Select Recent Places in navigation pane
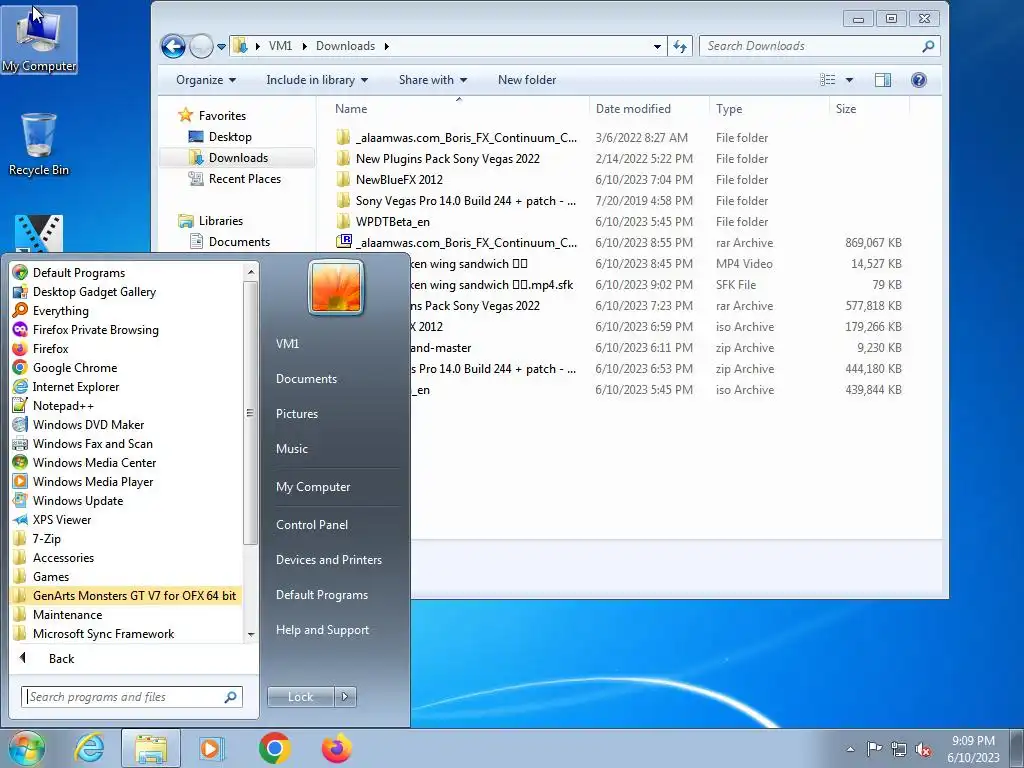 (244, 178)
